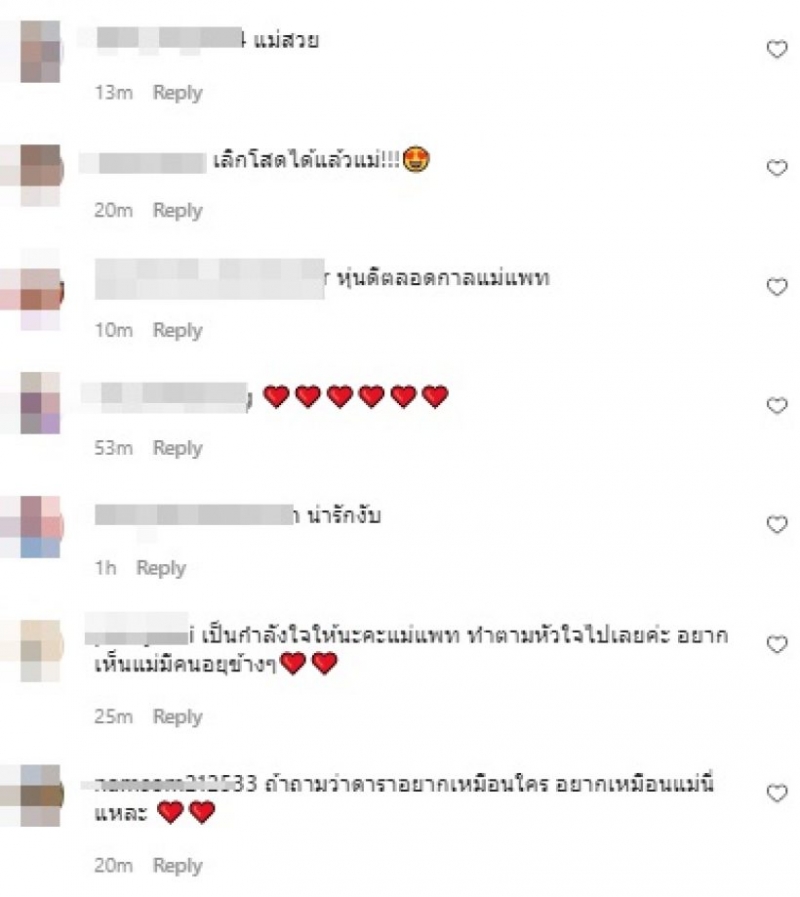The image size is (800, 897).
Task: Like the 'ถ้าถามว่าดาราอยากเหมือนใคร' comment heart
Action: (777, 793)
